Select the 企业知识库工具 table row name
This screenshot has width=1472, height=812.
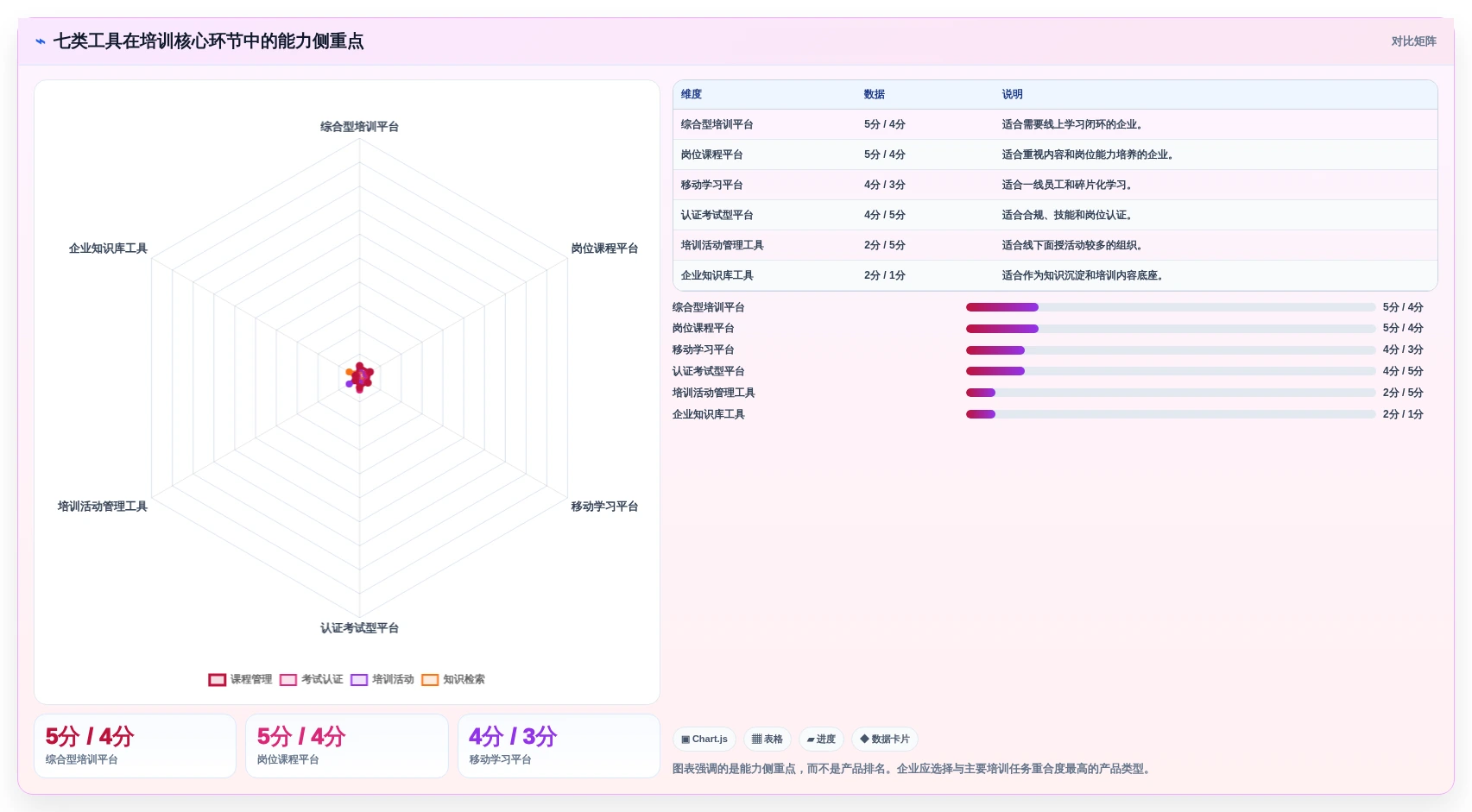[717, 275]
